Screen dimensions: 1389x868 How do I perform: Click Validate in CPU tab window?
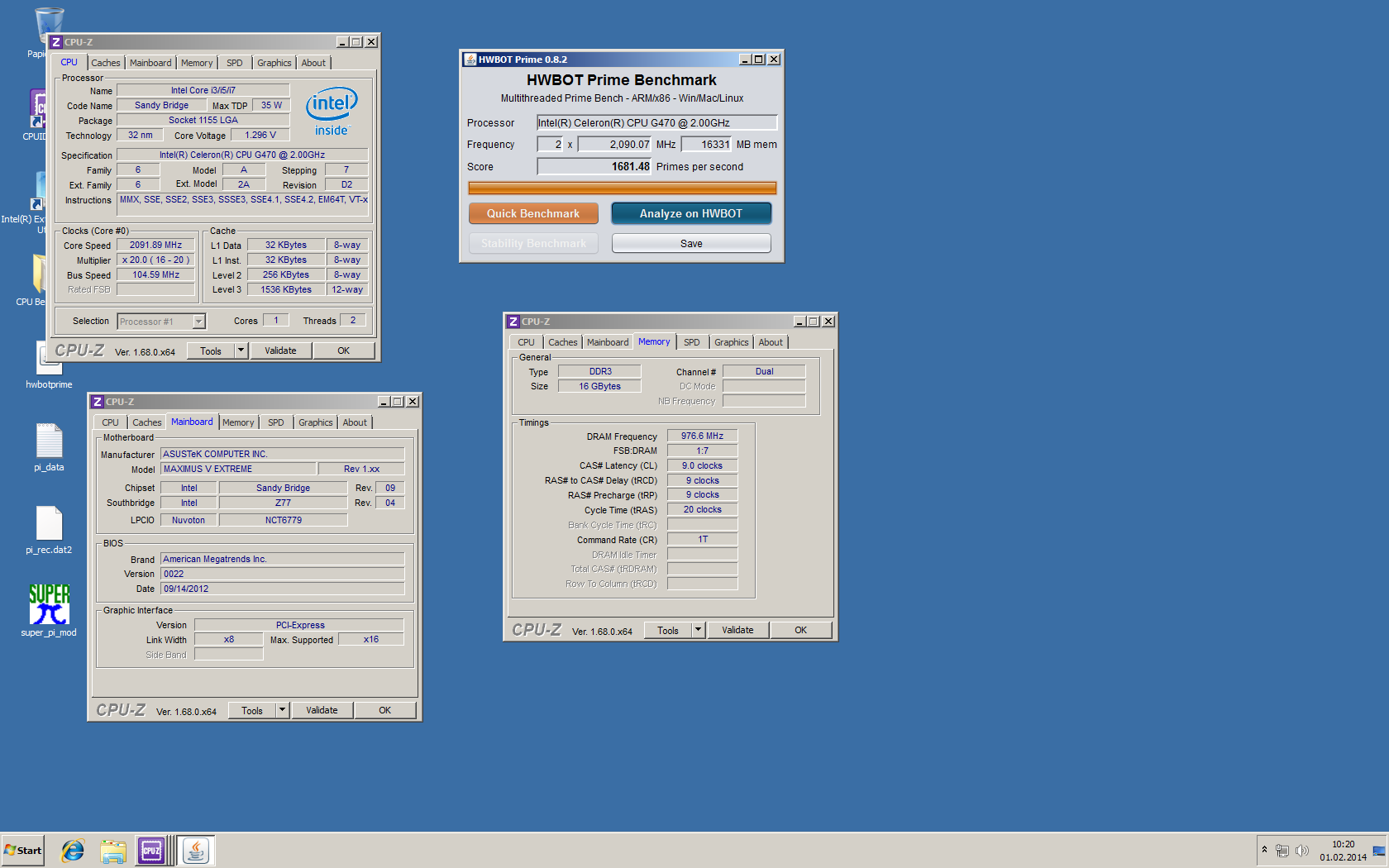click(280, 351)
